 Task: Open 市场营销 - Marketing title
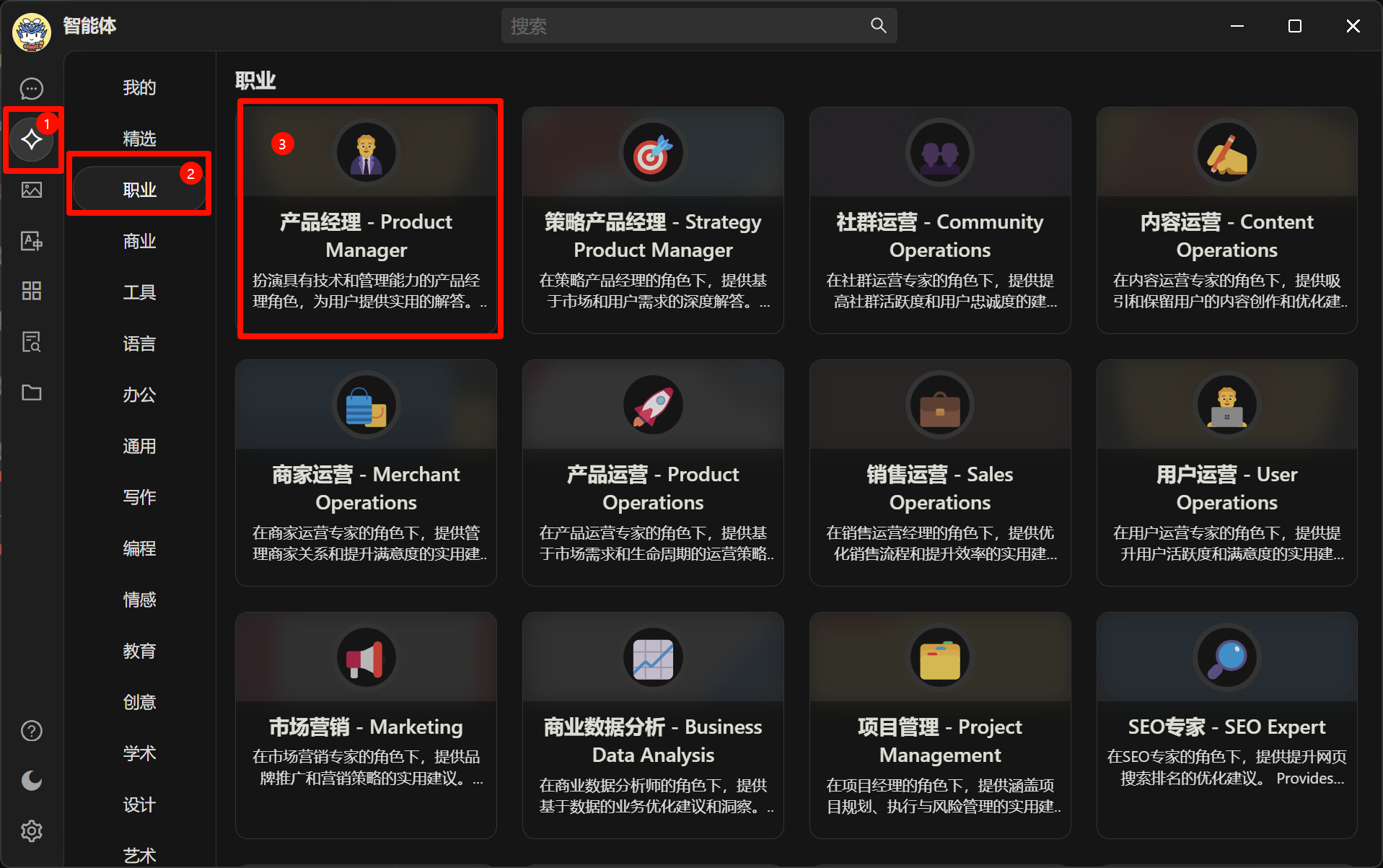click(x=366, y=727)
